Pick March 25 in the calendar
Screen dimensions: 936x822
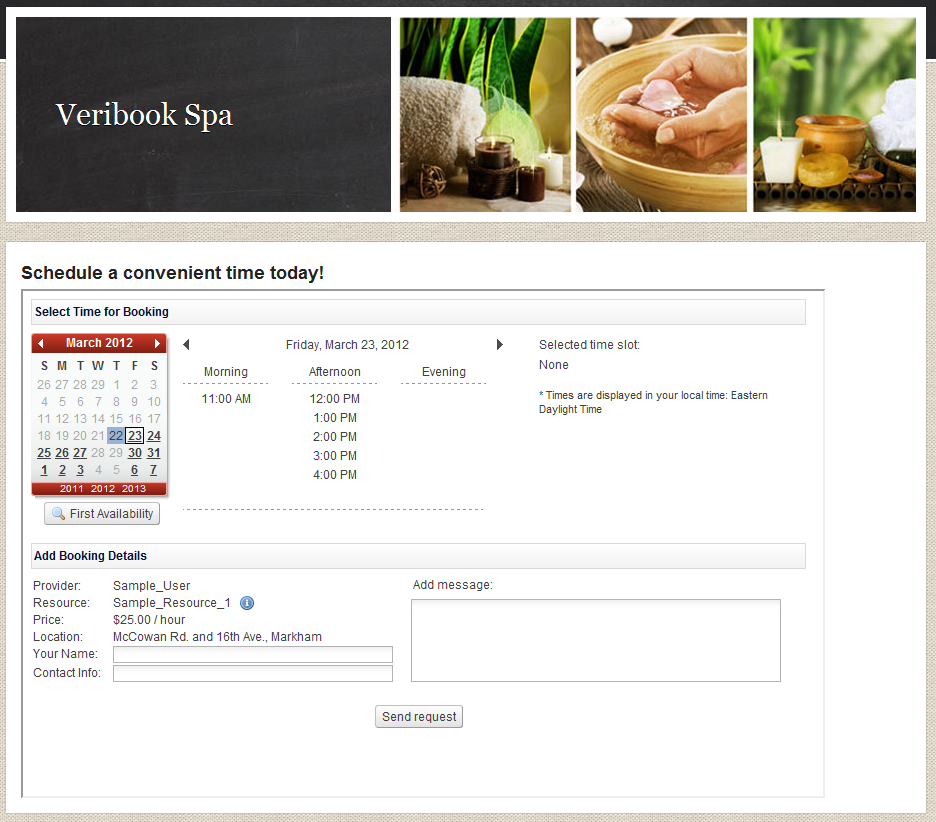coord(44,453)
